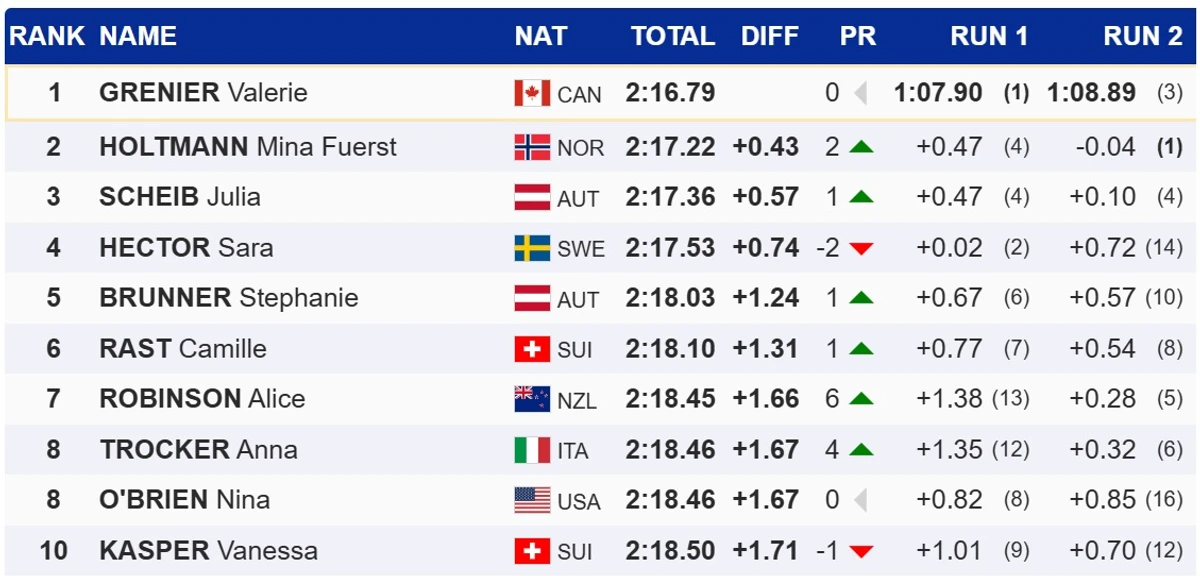Click red down arrow in Hector row
The image size is (1200, 576).
tap(861, 248)
